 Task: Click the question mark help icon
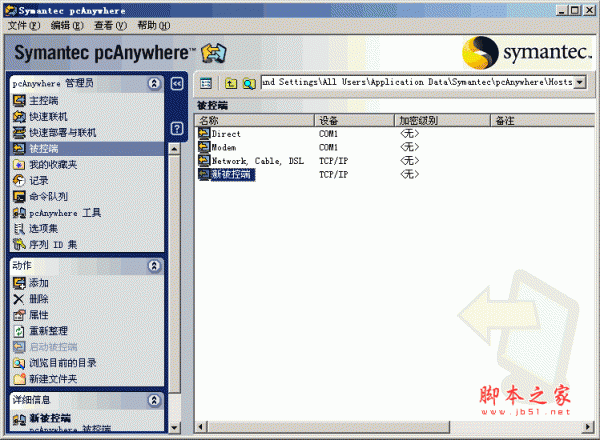177,129
